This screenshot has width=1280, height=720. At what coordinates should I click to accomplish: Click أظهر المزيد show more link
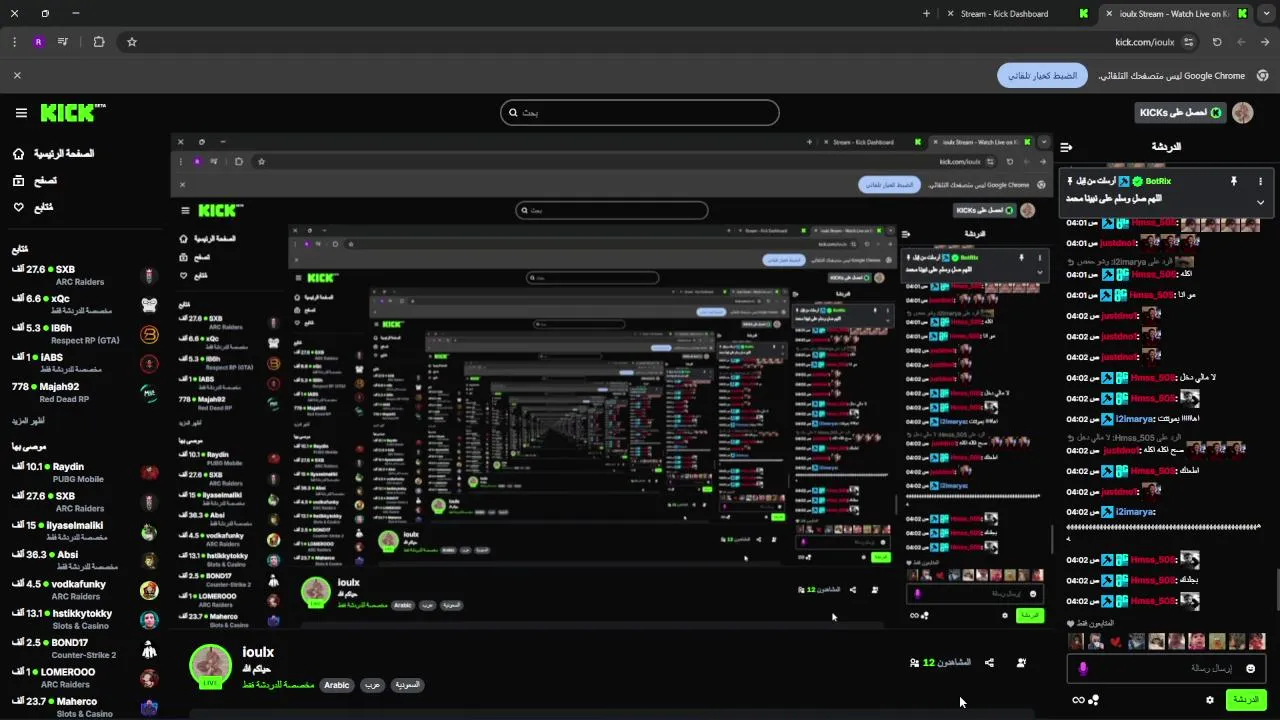[29, 421]
